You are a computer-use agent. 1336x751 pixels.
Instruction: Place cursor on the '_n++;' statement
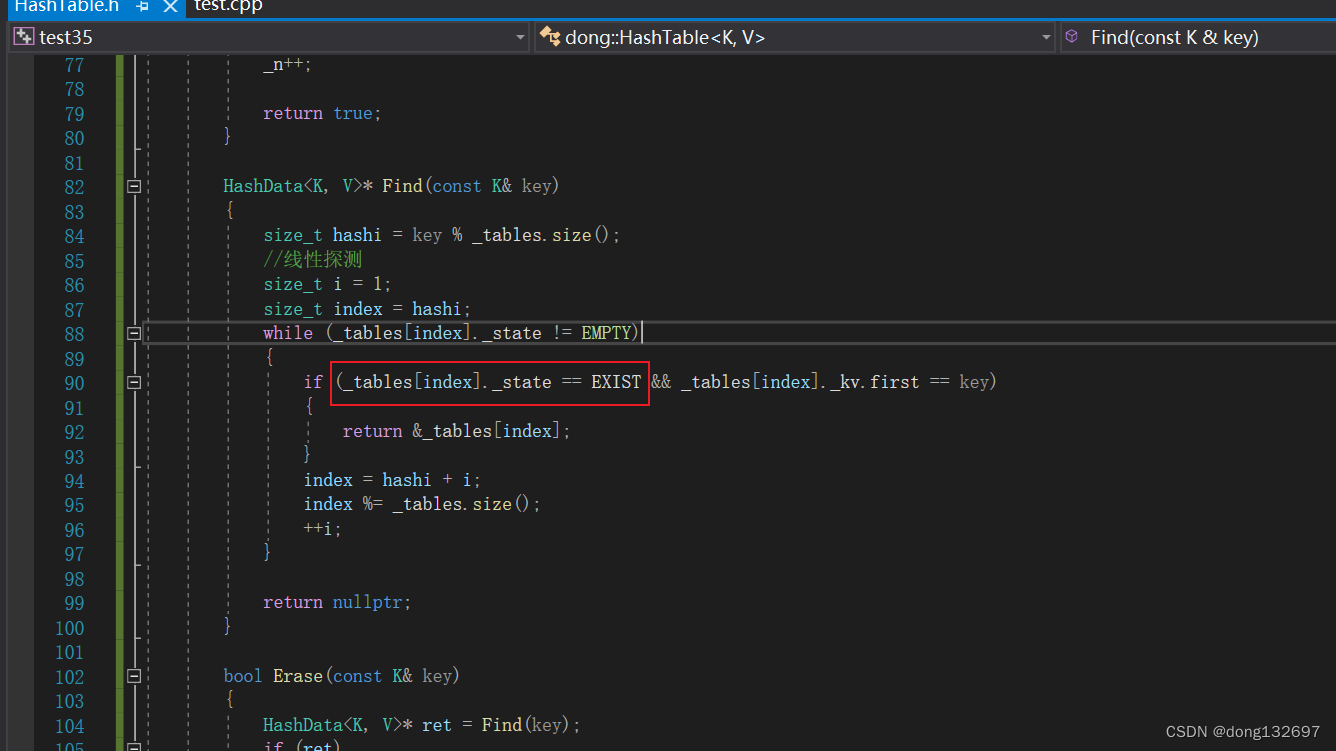pos(288,64)
